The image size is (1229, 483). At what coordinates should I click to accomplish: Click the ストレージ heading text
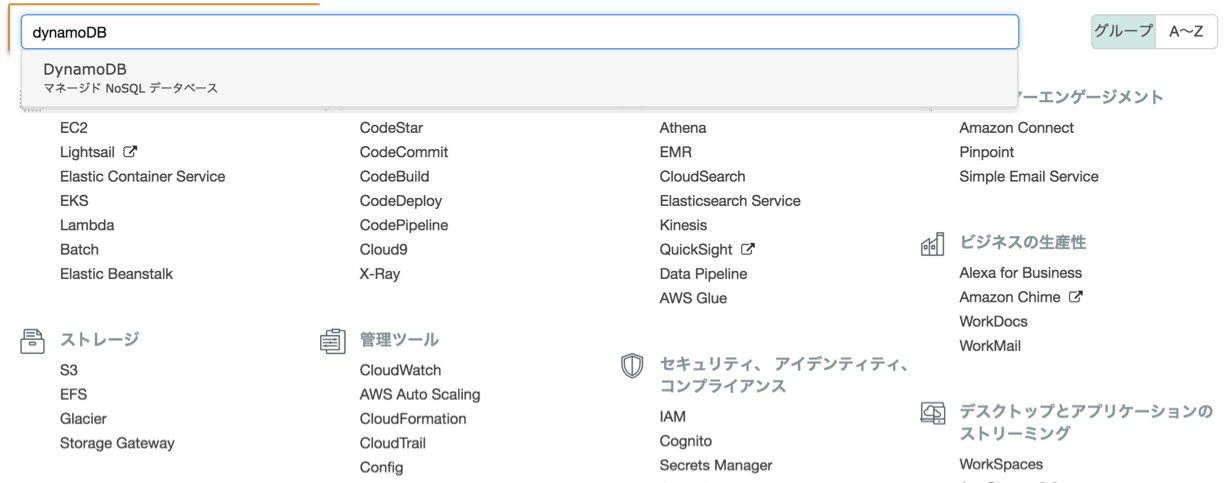point(99,340)
